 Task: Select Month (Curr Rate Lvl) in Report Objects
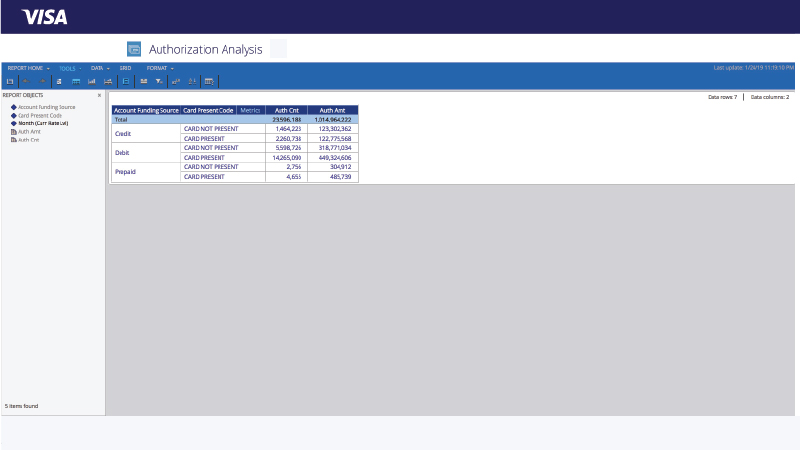42,123
